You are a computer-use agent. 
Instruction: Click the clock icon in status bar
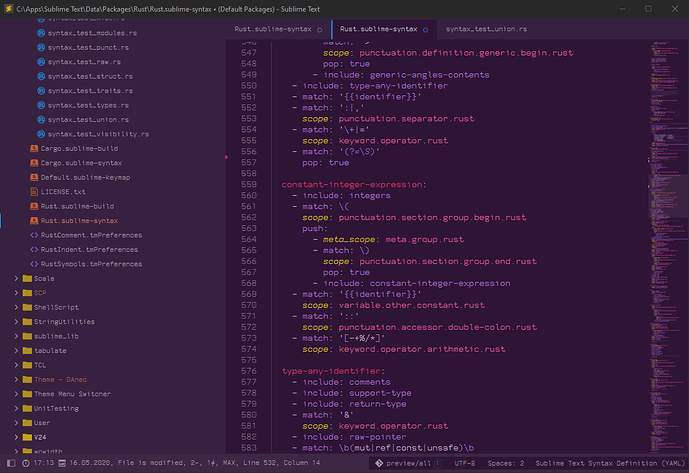(x=26, y=463)
